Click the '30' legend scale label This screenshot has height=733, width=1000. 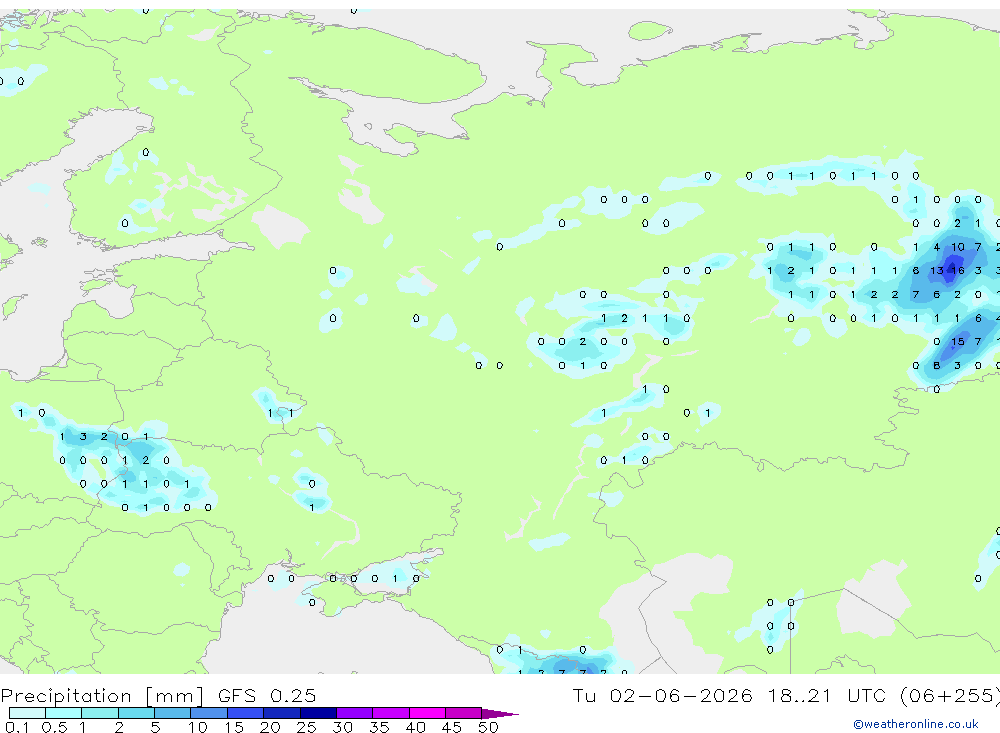click(342, 727)
